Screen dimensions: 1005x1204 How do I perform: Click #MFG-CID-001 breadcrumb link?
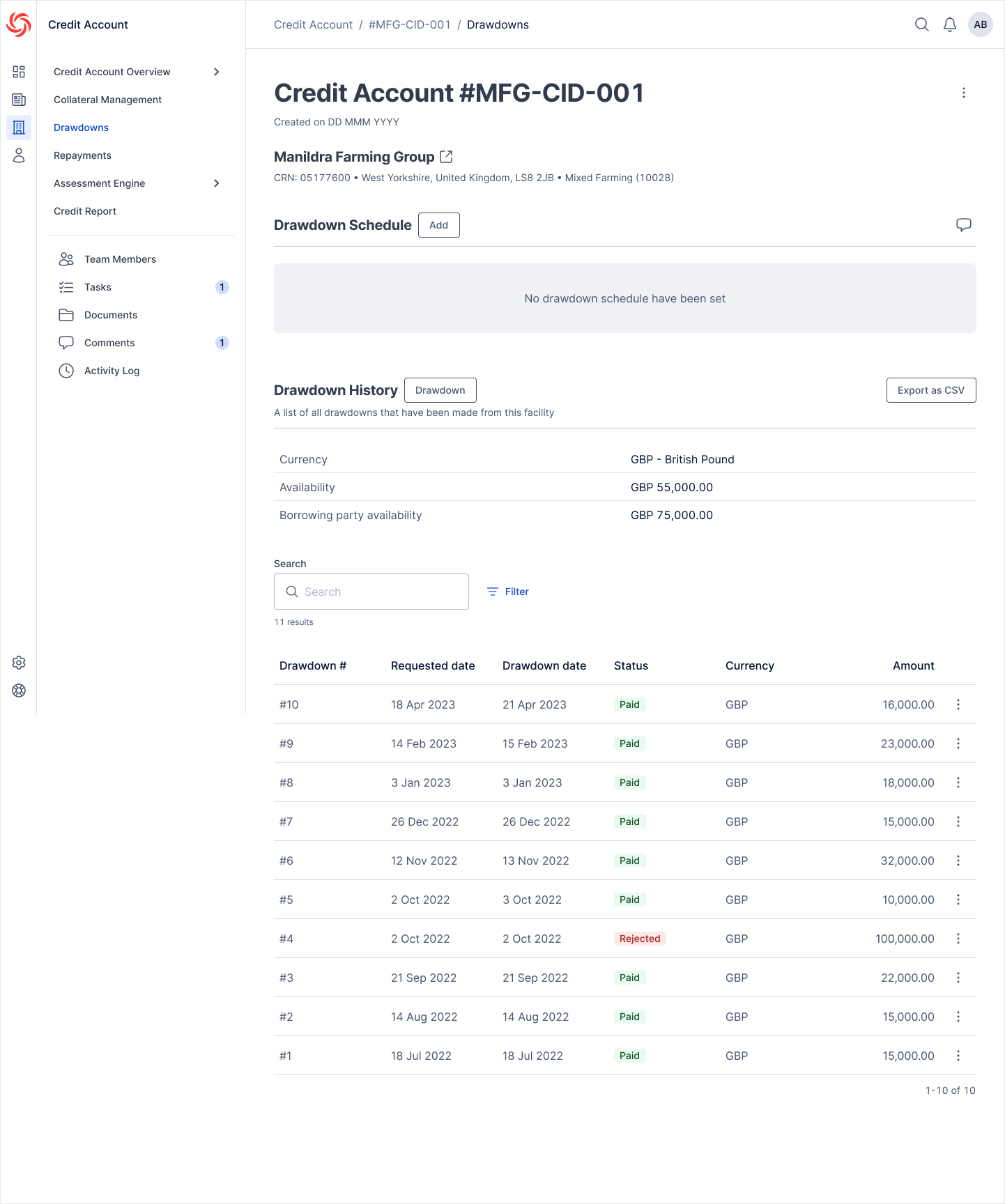coord(410,24)
